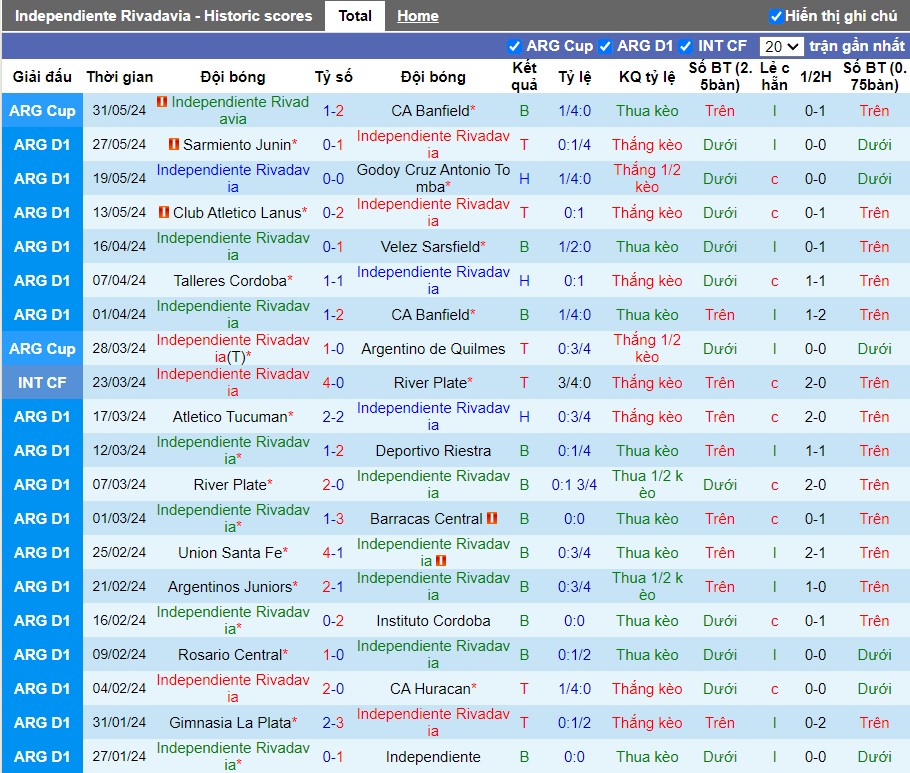Click the 0-2 score against Club Atletico Lanus

333,213
